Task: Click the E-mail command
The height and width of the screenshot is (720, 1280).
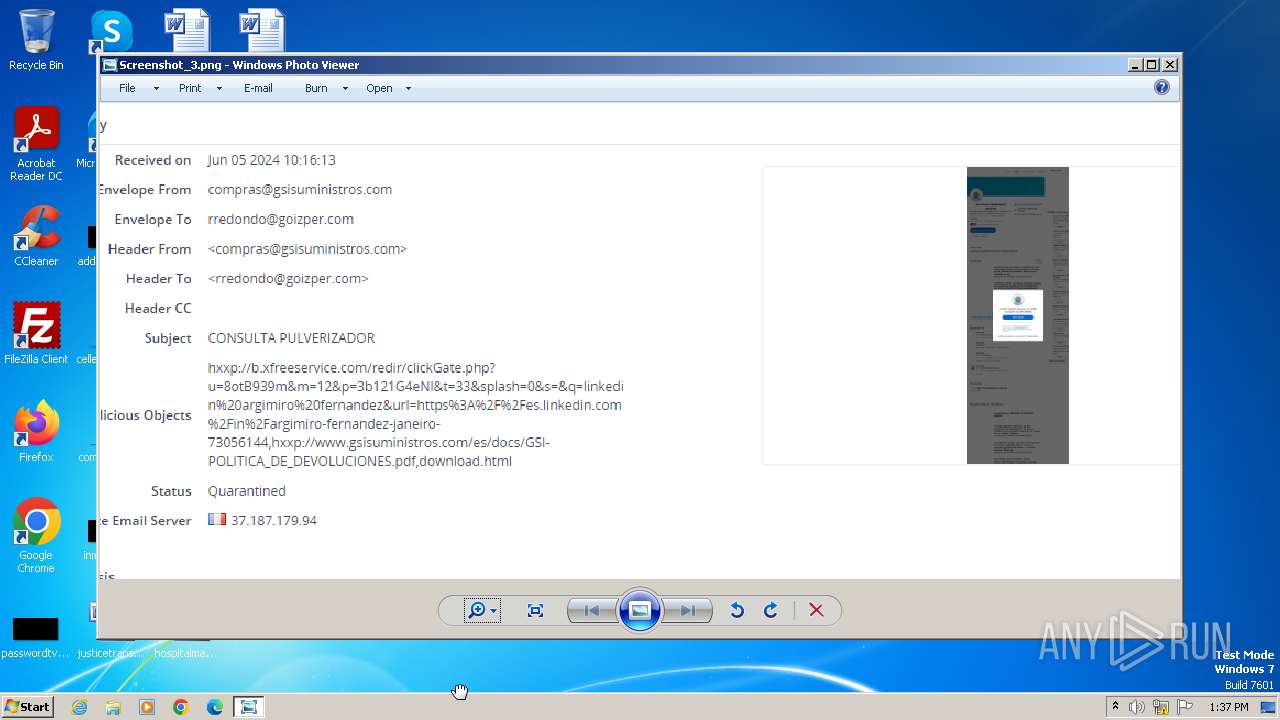Action: click(258, 88)
